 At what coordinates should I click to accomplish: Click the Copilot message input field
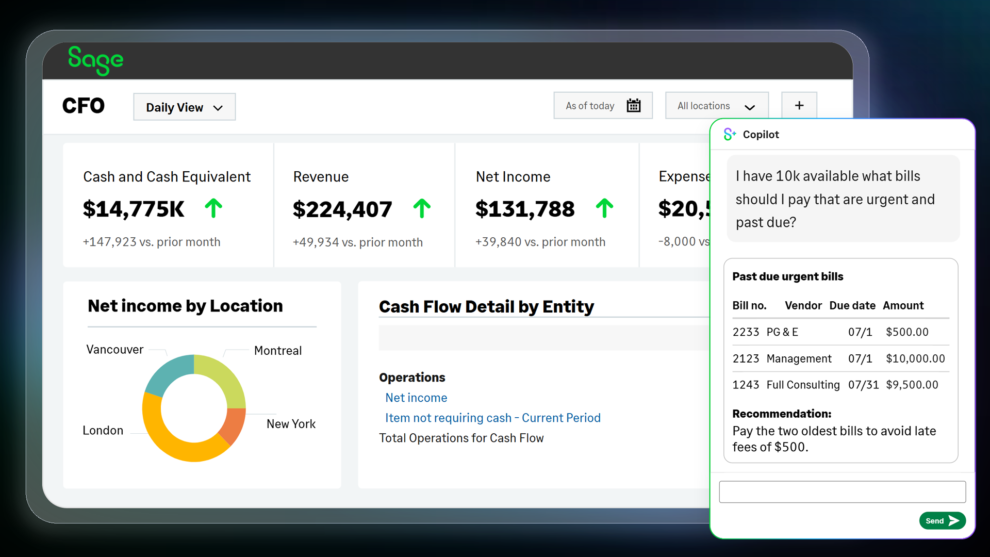click(x=842, y=491)
